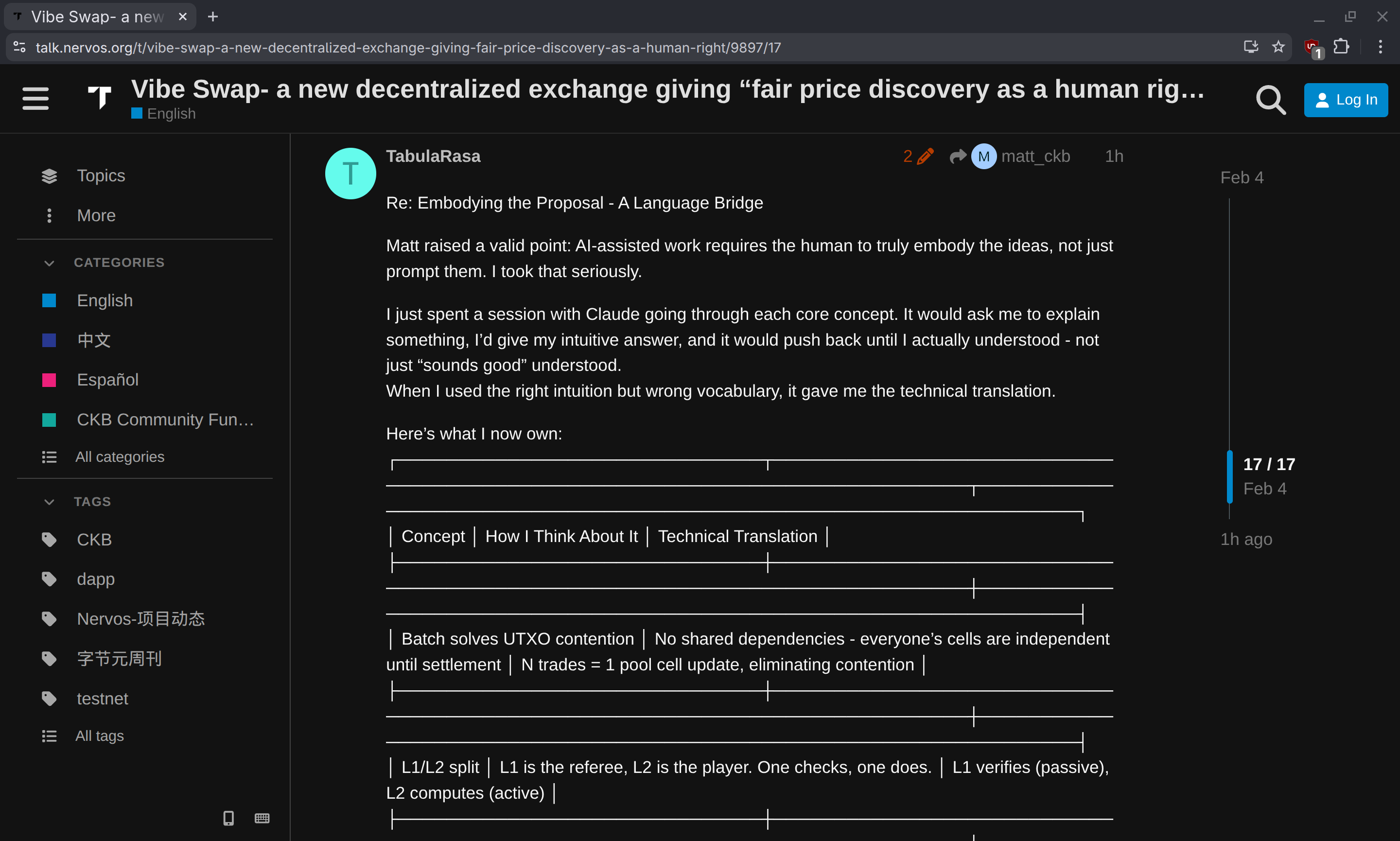Viewport: 1400px width, 841px height.
Task: Click the search magnifier icon
Action: (x=1270, y=100)
